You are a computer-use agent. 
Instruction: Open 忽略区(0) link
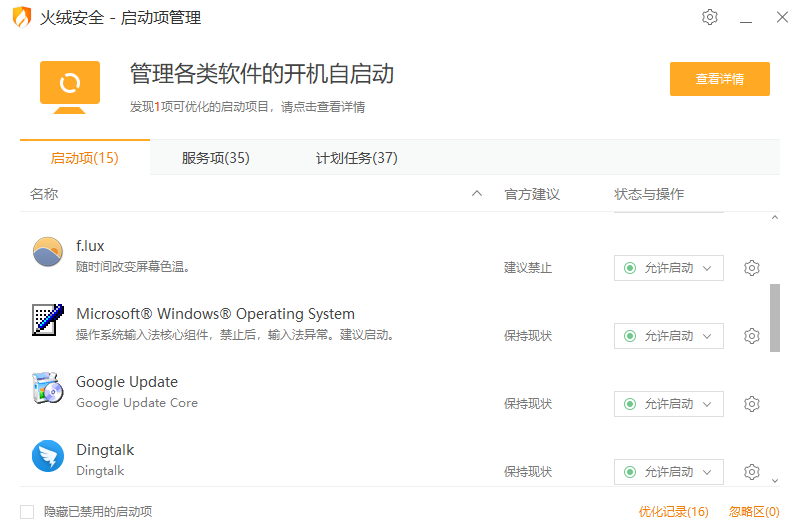(x=754, y=512)
